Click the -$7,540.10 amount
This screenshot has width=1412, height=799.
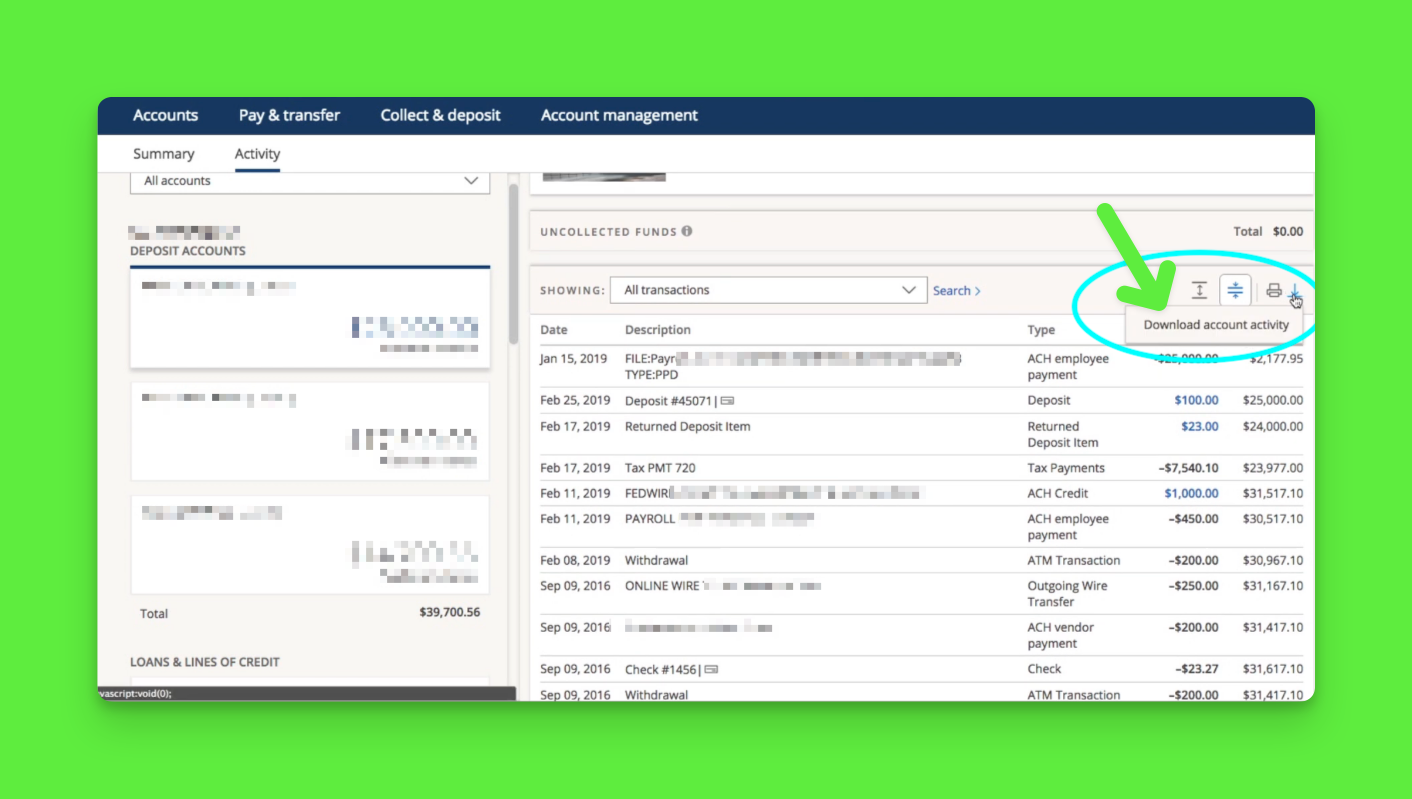pos(1188,468)
